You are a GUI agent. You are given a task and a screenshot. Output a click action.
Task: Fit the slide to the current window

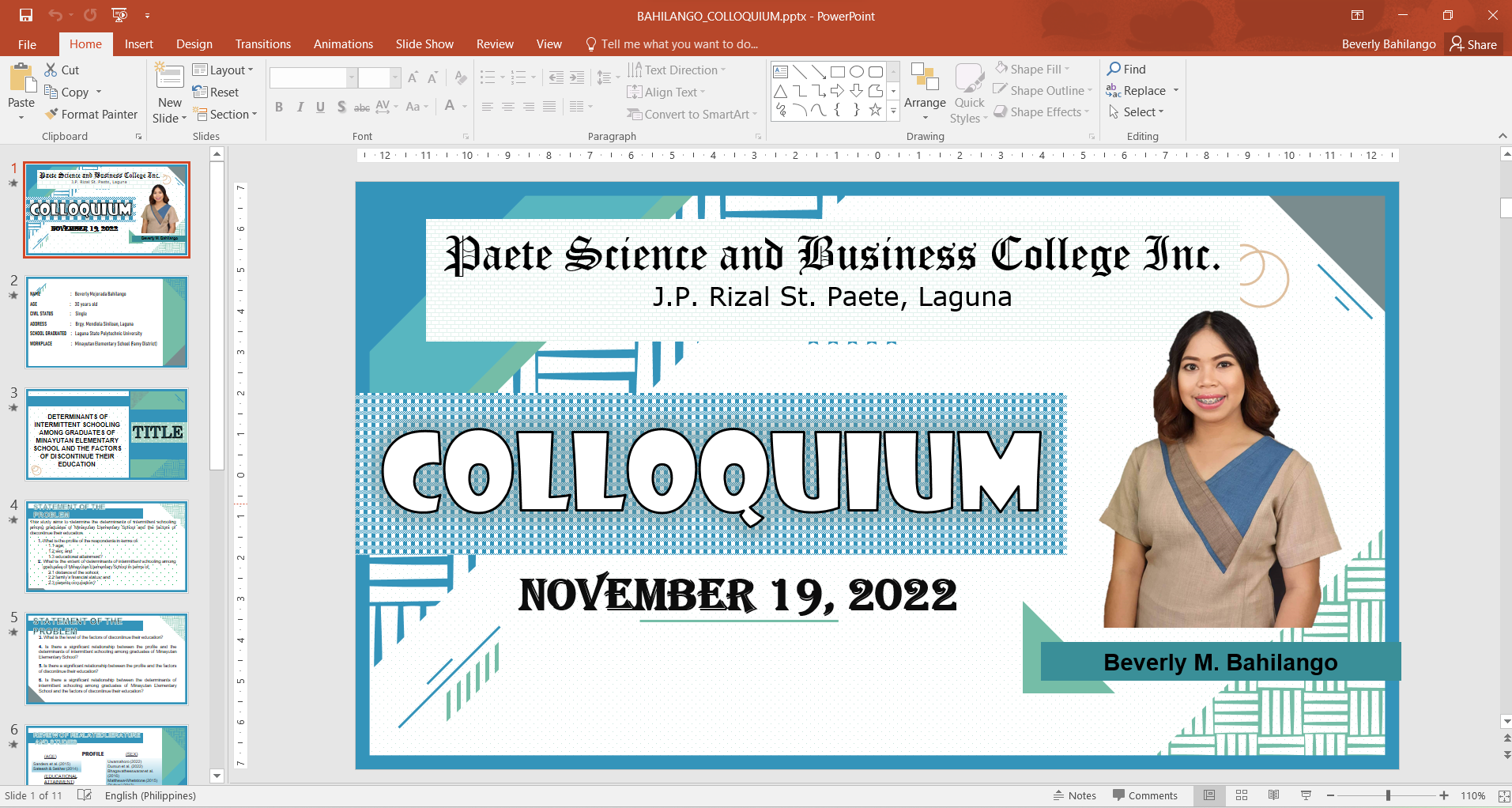coord(1504,795)
